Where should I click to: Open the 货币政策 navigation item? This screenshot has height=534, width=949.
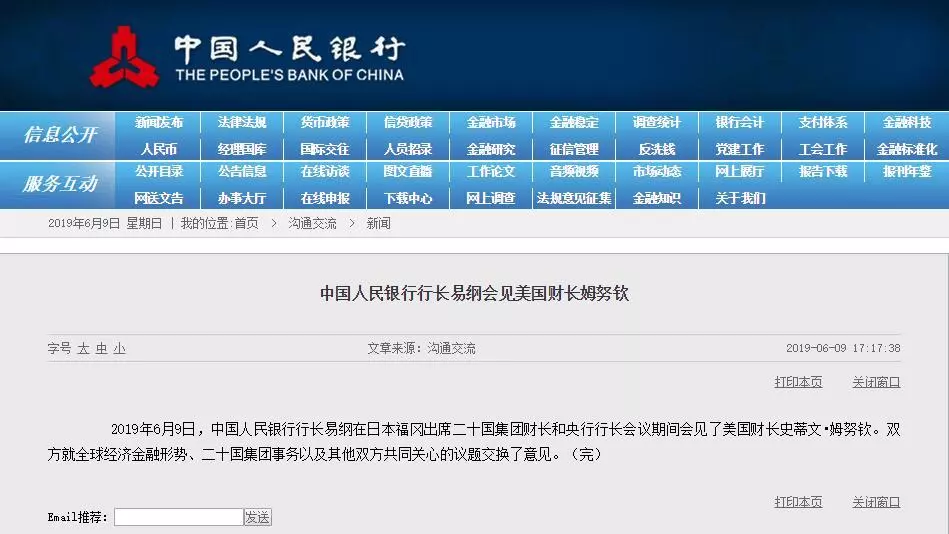coord(325,123)
